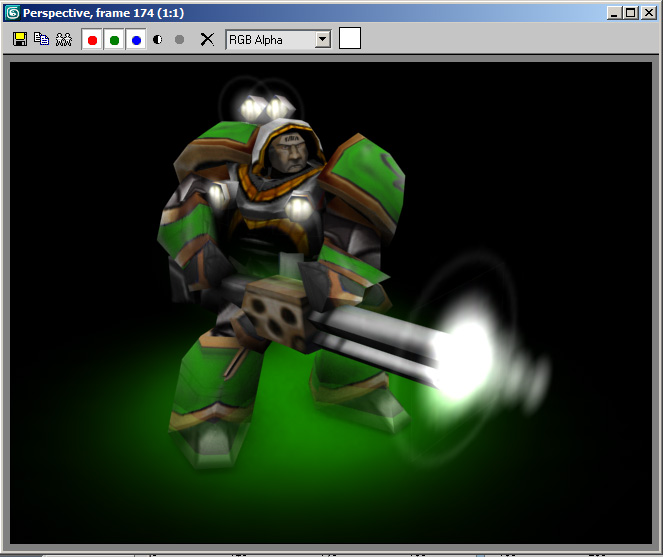Image resolution: width=663 pixels, height=557 pixels.
Task: Click the rendered space marine image
Action: (x=331, y=303)
